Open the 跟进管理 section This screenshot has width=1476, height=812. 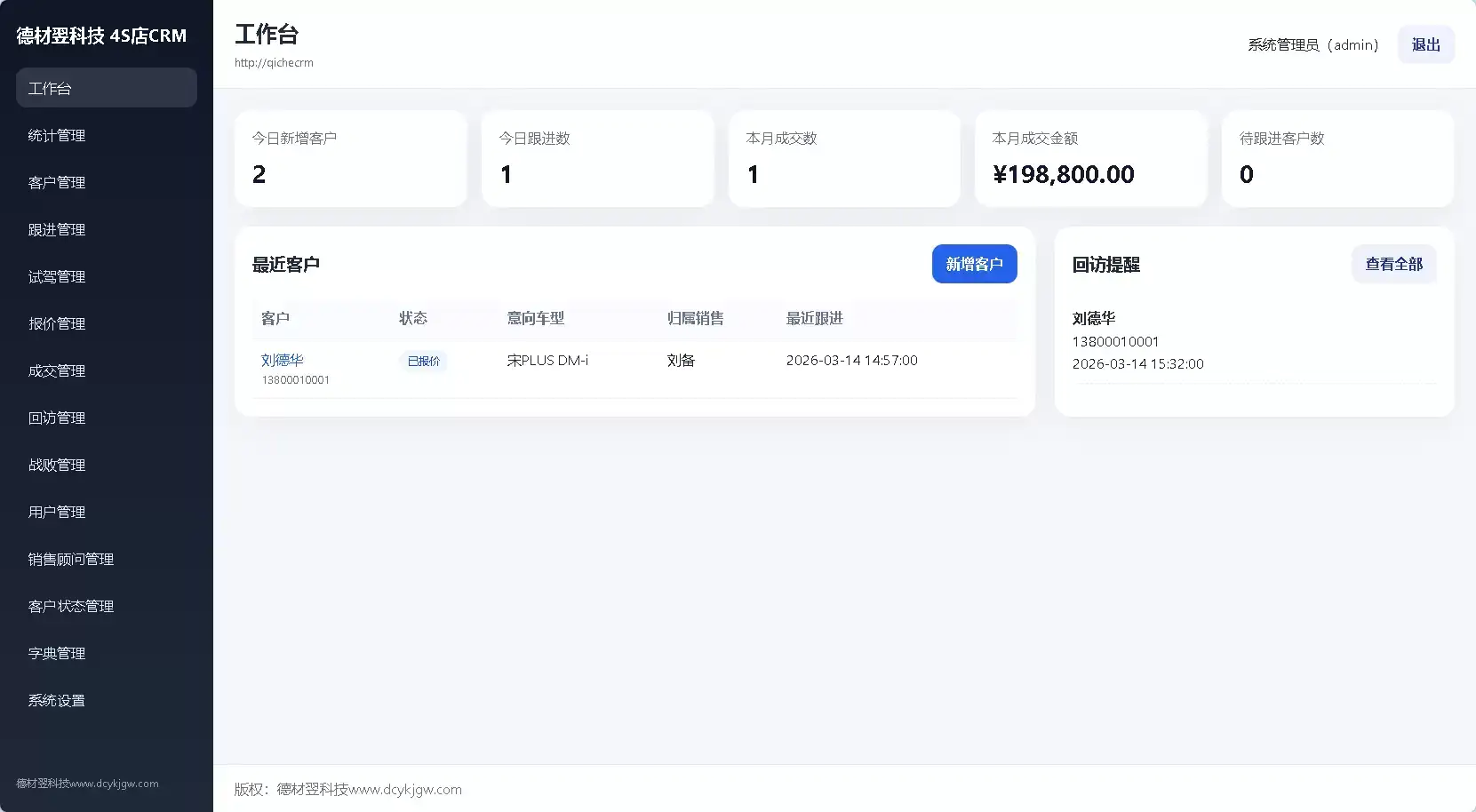(x=57, y=229)
